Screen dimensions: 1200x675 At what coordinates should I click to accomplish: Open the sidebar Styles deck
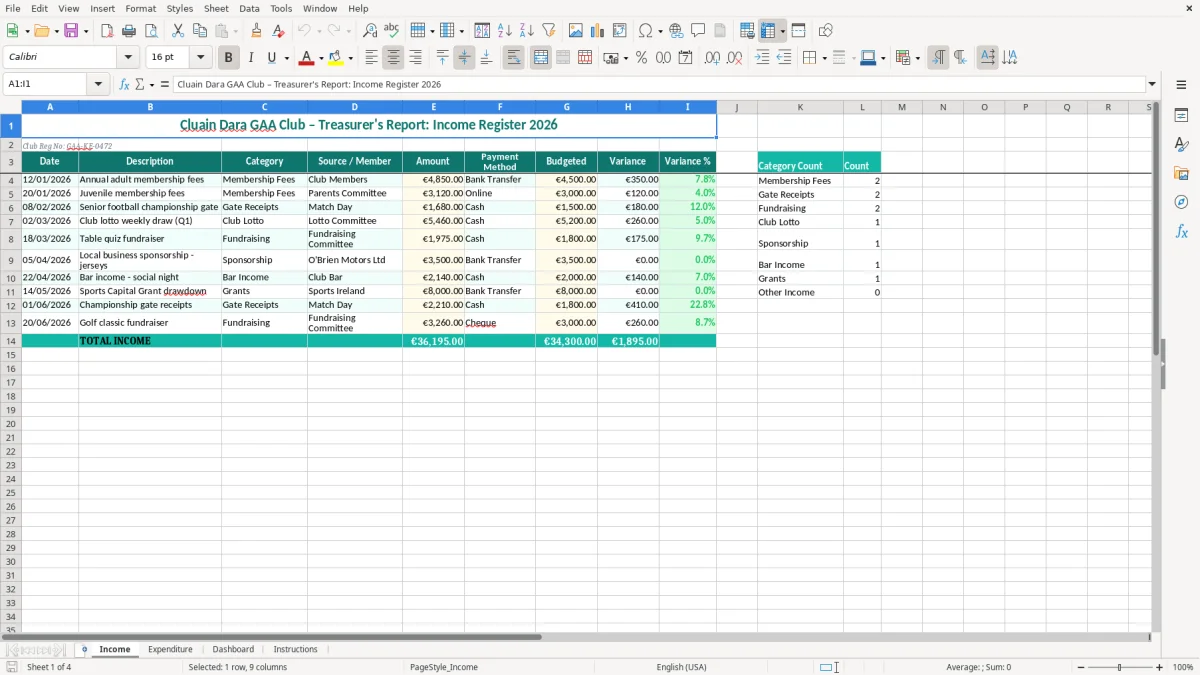pos(1181,145)
